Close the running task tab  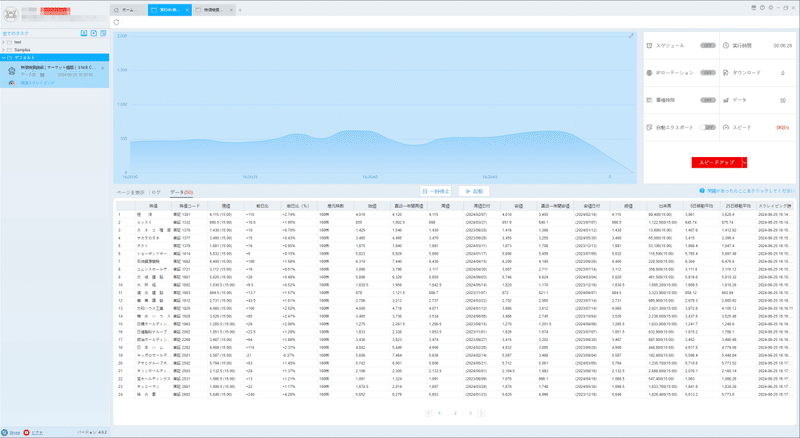187,10
